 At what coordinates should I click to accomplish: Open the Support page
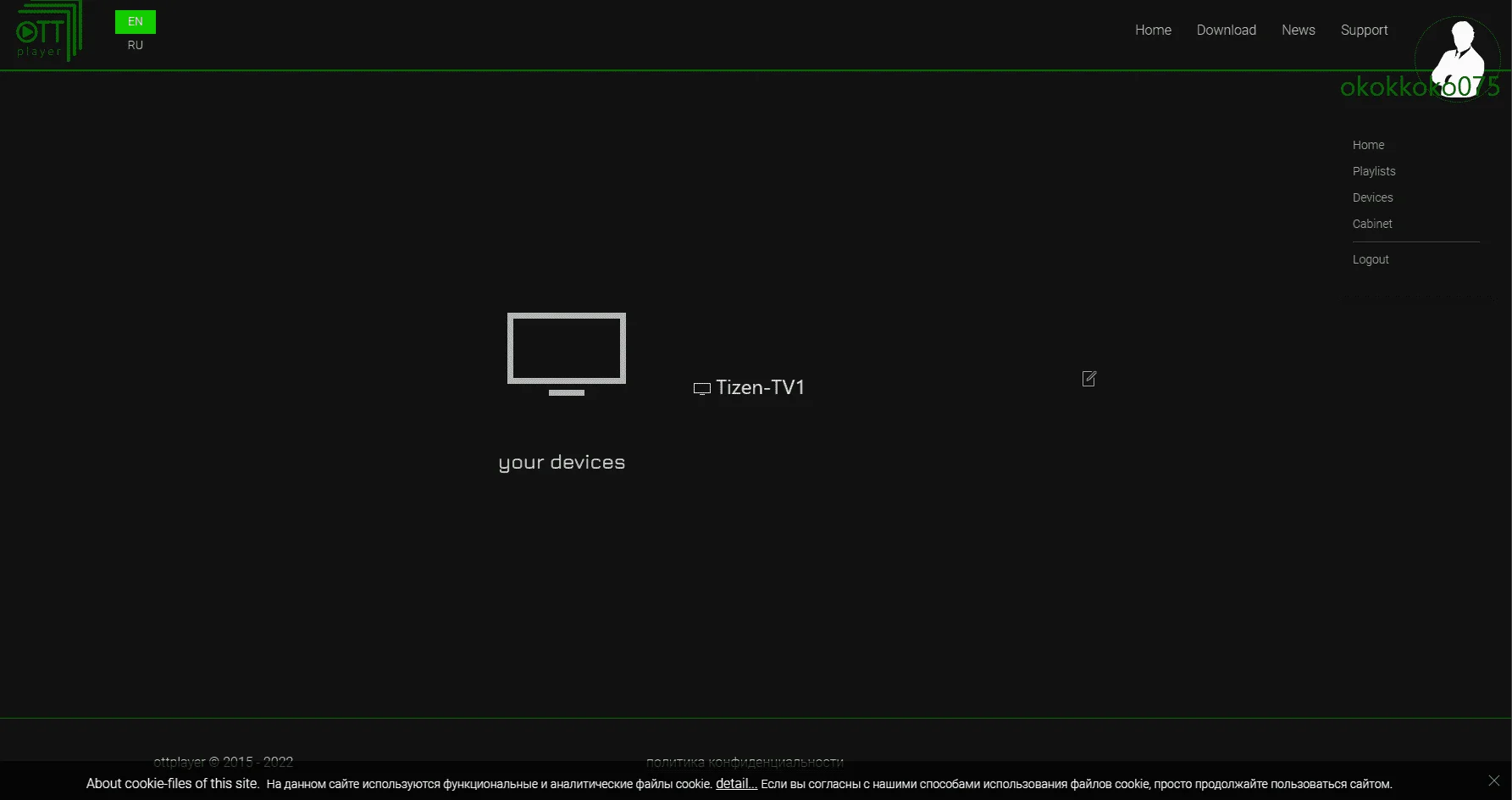(x=1364, y=30)
